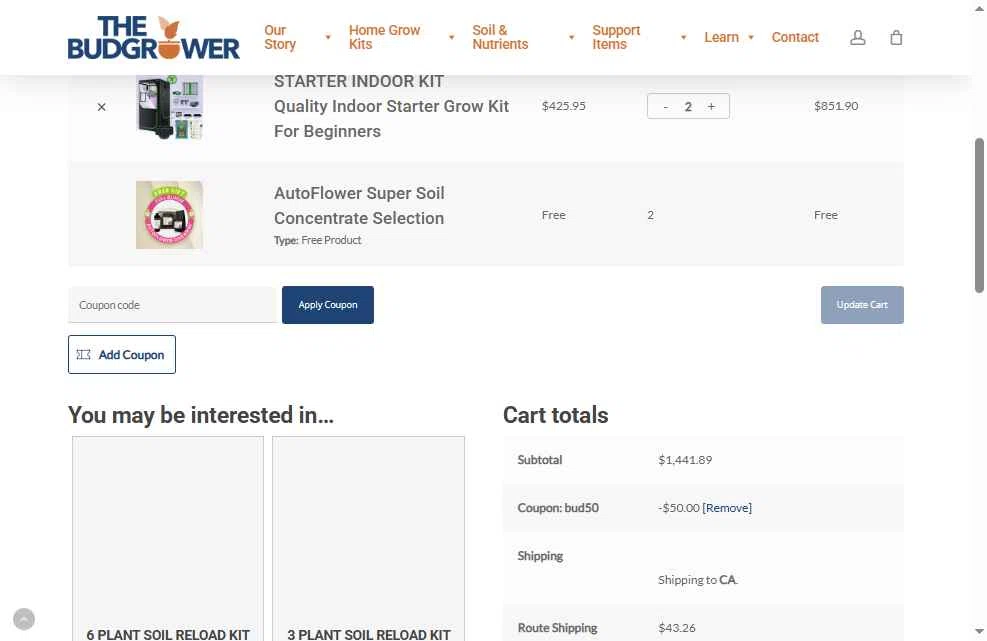Click the 'Coupon: bud50' label
Viewport: 987px width, 641px height.
coord(558,508)
